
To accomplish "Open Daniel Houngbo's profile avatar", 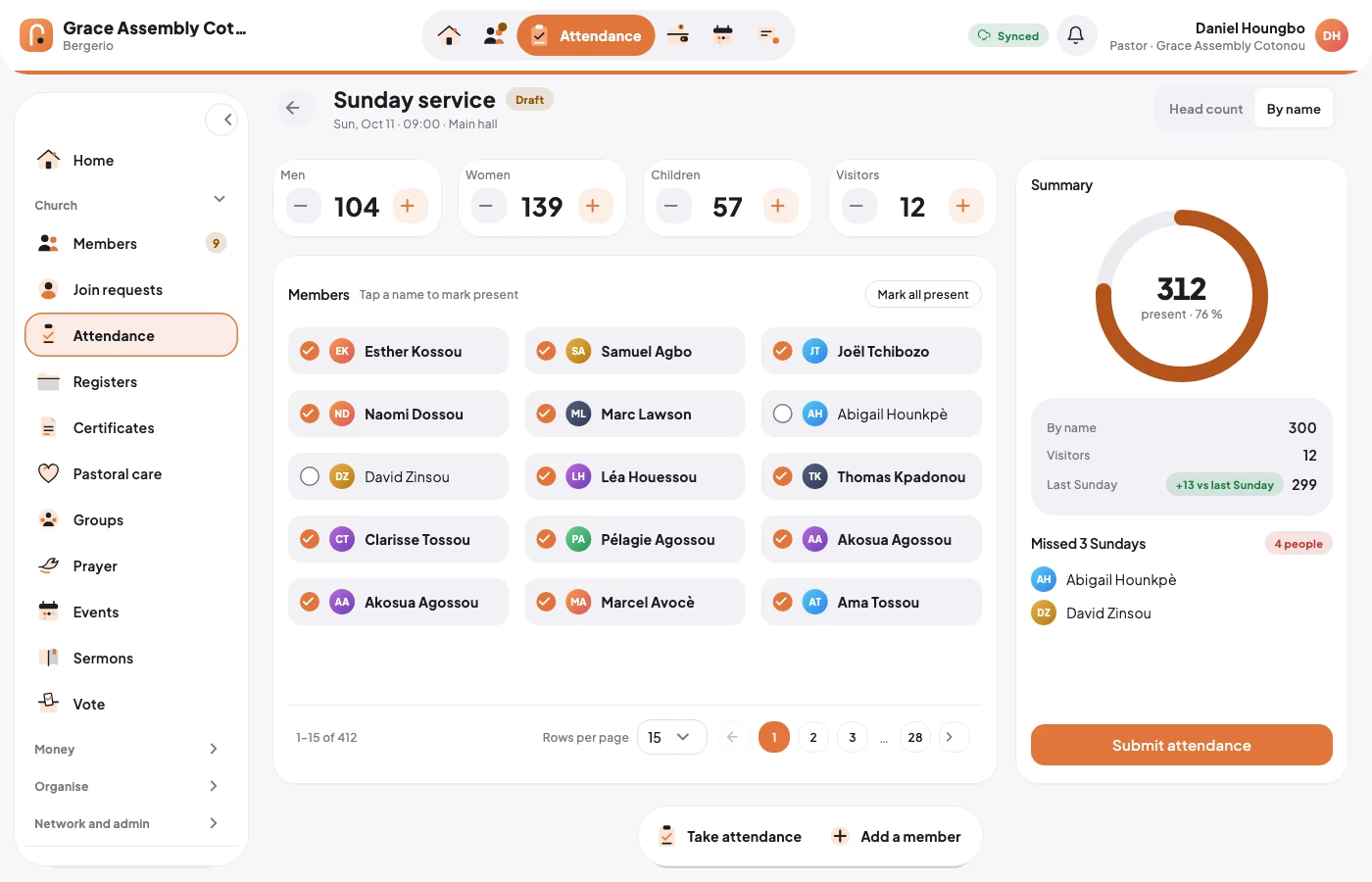I will (1332, 35).
